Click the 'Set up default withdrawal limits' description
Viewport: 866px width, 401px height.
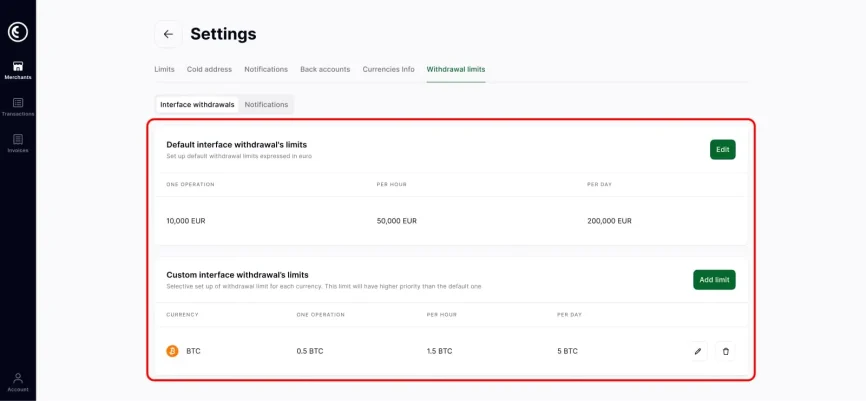click(x=239, y=157)
